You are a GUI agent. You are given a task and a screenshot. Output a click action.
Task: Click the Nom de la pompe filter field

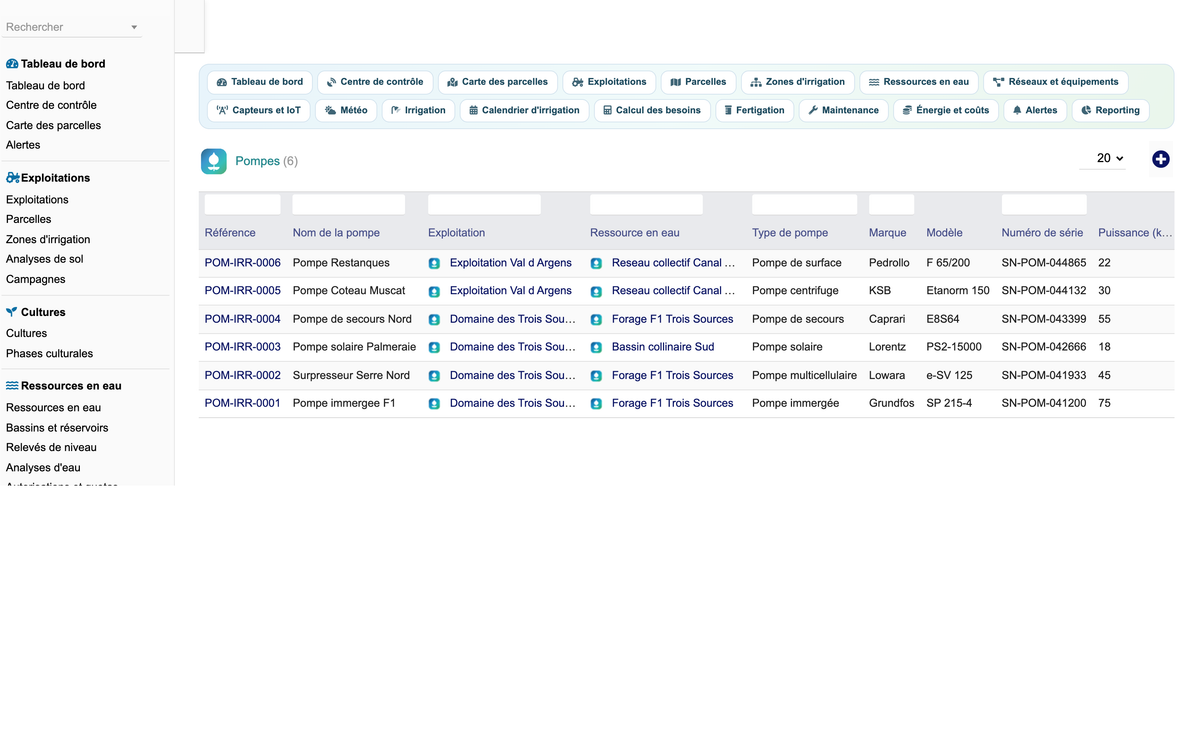pos(349,204)
